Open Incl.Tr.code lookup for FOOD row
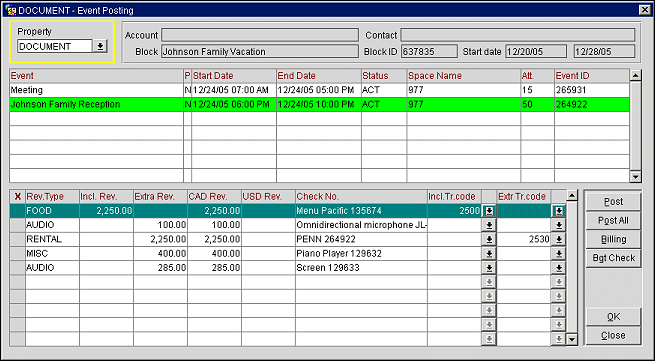The image size is (655, 361). click(488, 211)
